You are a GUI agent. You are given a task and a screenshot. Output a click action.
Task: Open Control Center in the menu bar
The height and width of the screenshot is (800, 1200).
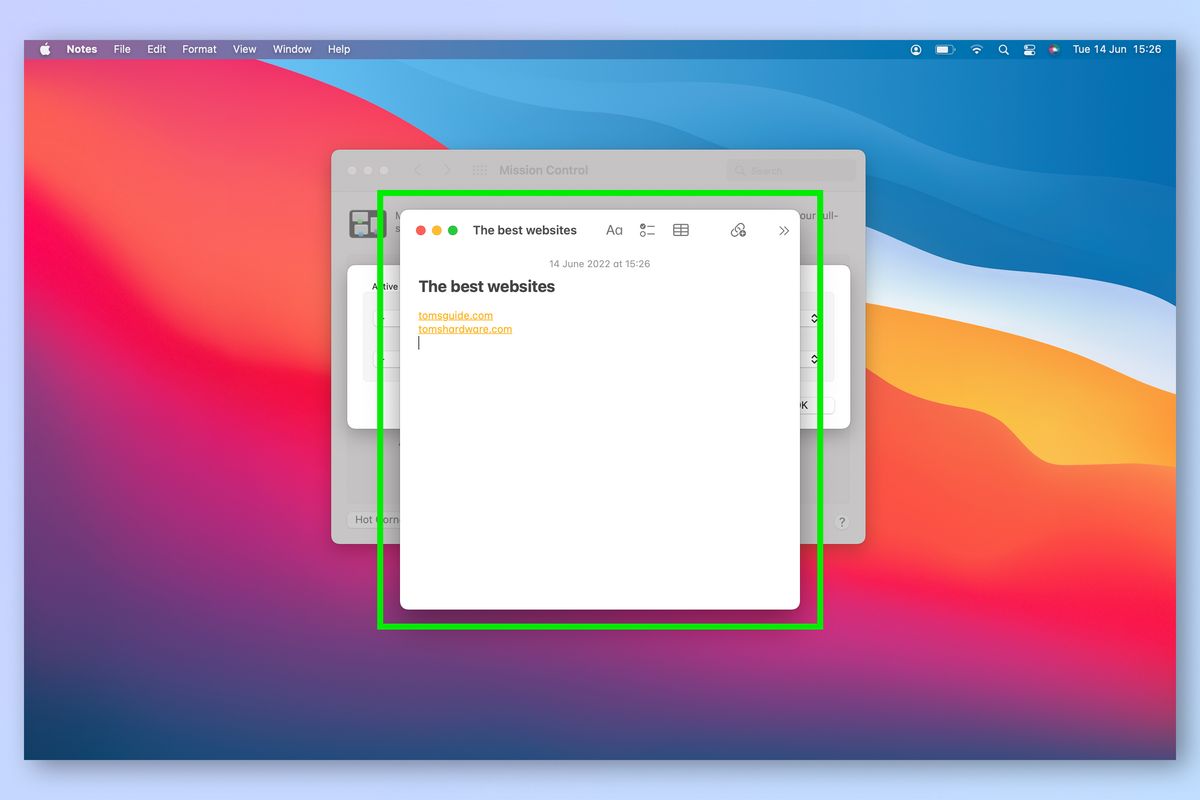point(1029,49)
